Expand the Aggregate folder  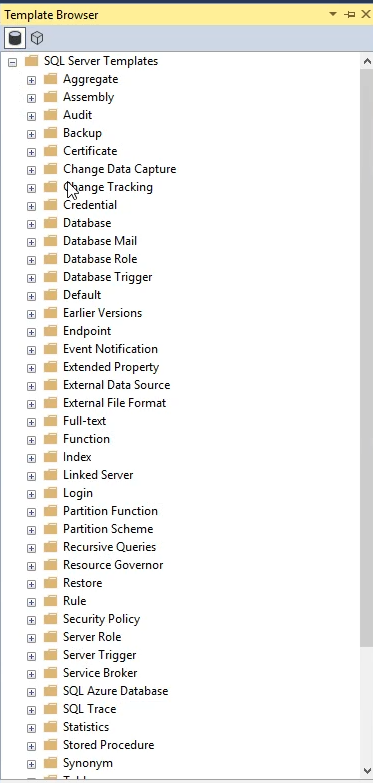click(x=31, y=80)
